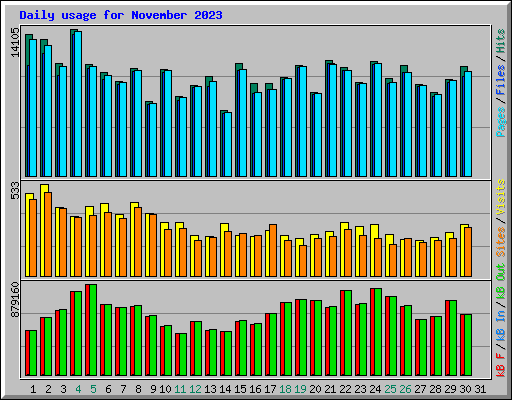Click the 879160 axis value
512x400 pixels.
point(16,300)
